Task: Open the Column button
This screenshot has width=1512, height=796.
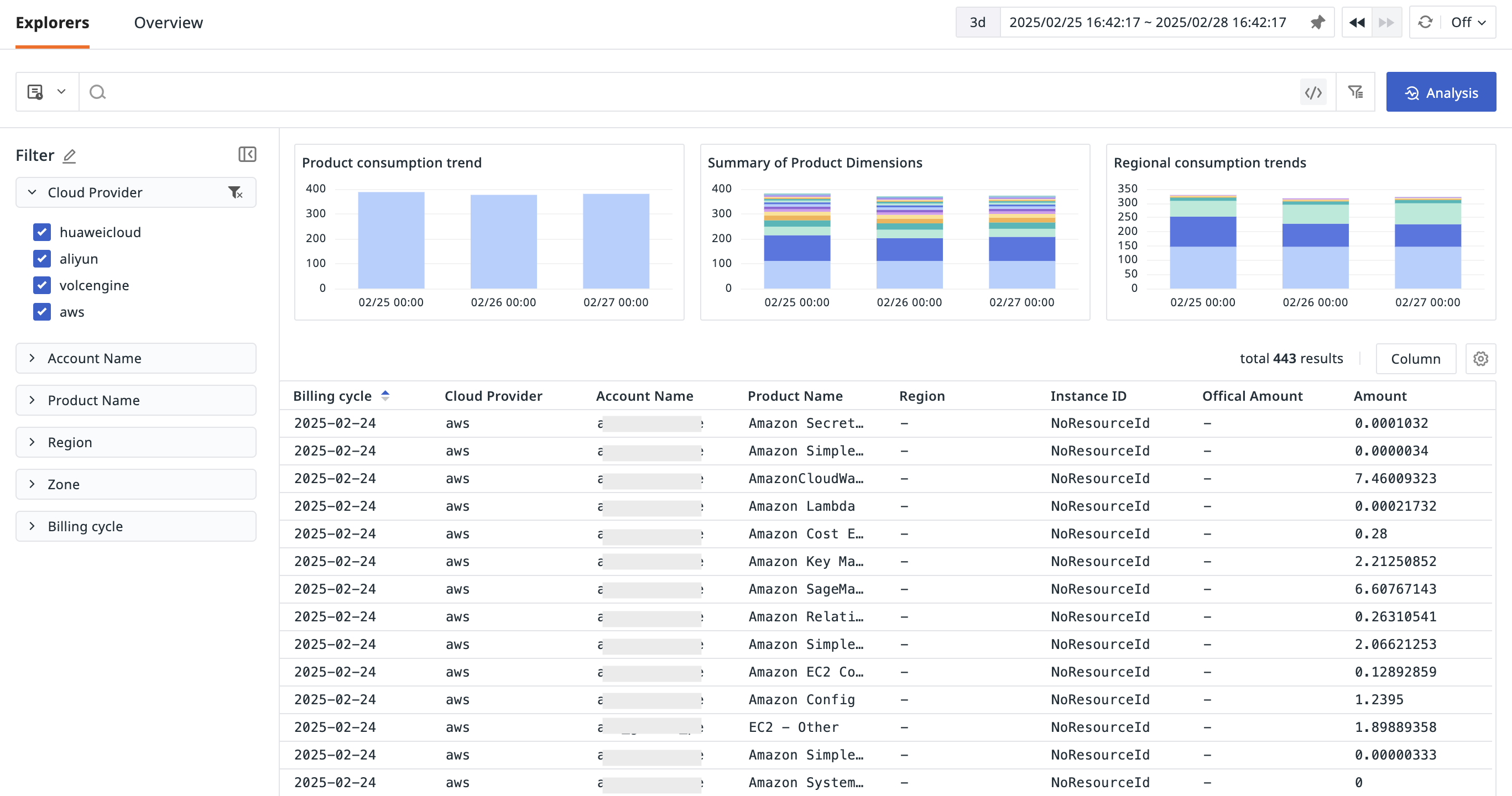Action: coord(1415,359)
